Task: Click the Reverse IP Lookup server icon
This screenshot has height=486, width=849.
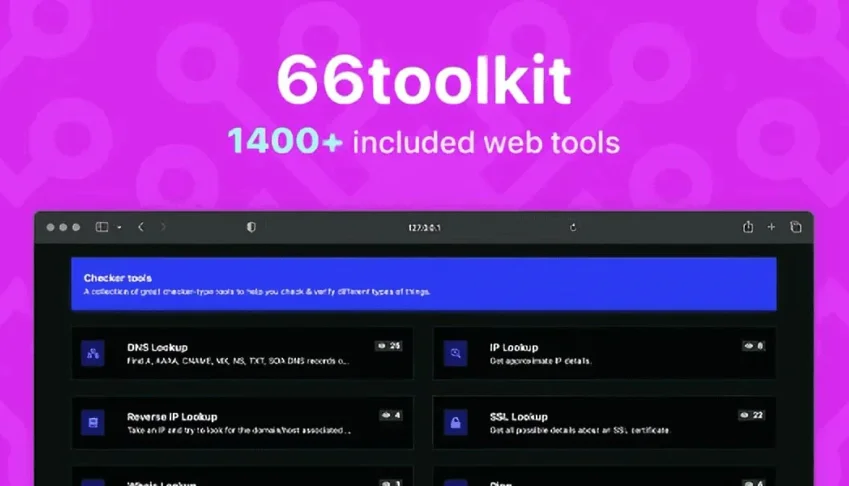Action: [93, 423]
